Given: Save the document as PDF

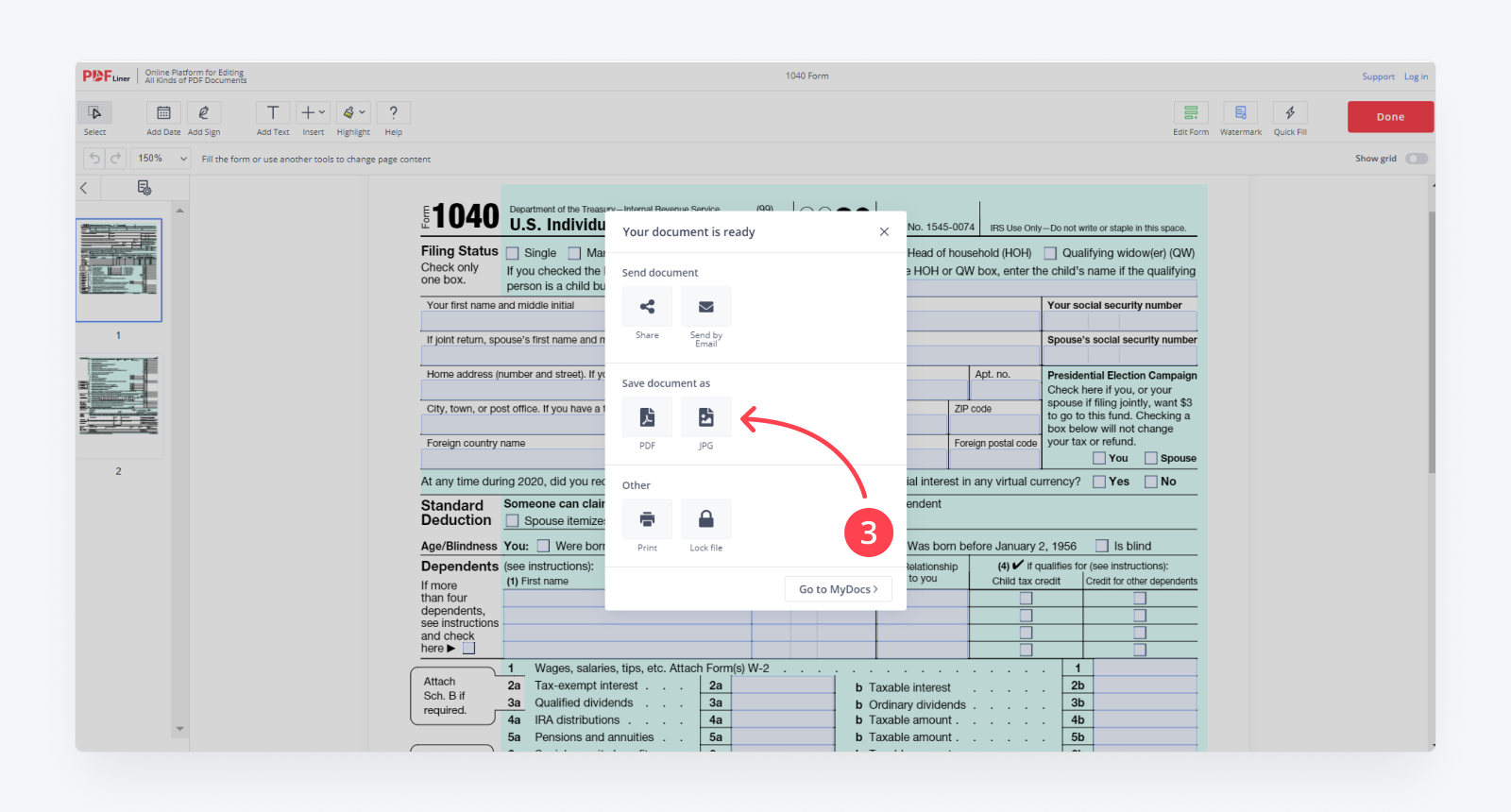Looking at the screenshot, I should click(x=647, y=417).
